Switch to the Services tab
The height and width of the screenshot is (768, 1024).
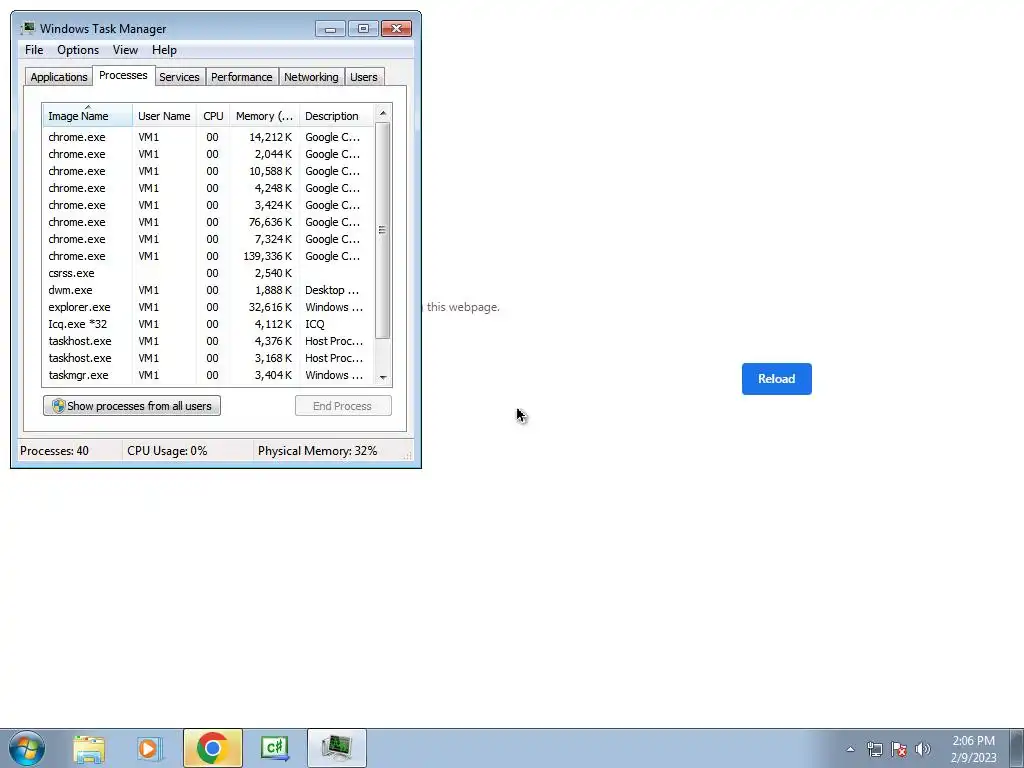180,77
